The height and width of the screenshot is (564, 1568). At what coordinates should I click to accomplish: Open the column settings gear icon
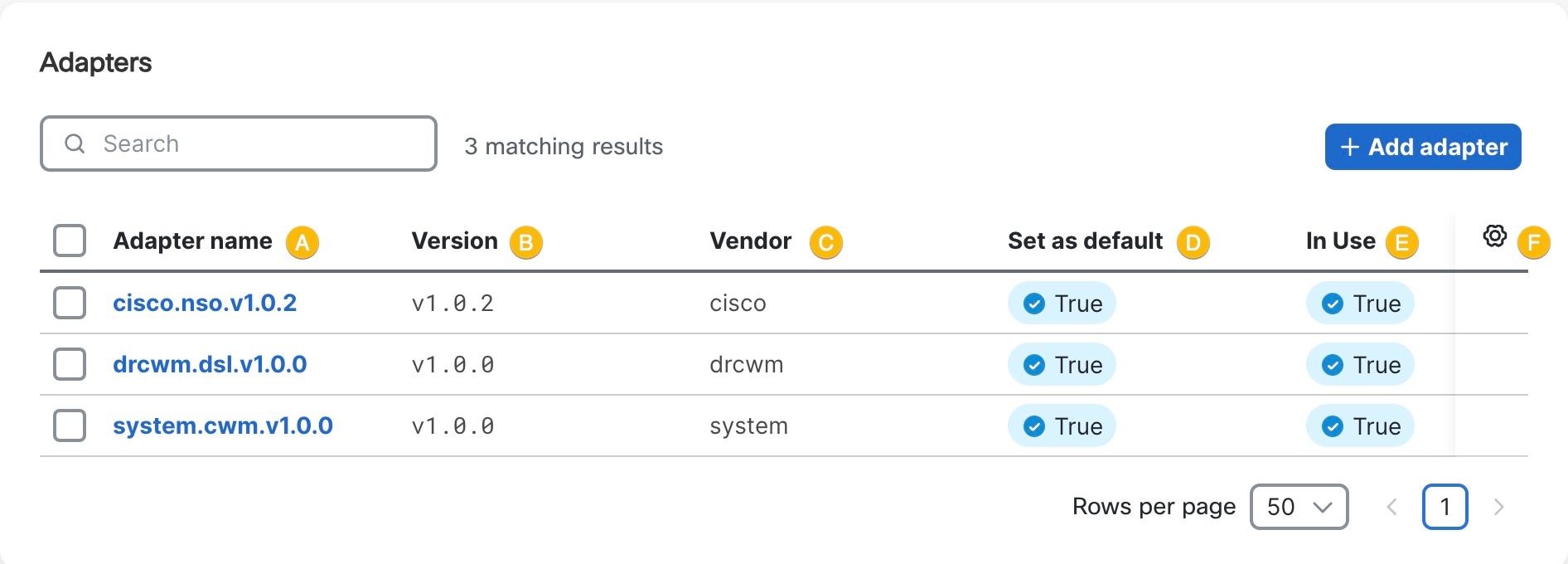pyautogui.click(x=1493, y=236)
